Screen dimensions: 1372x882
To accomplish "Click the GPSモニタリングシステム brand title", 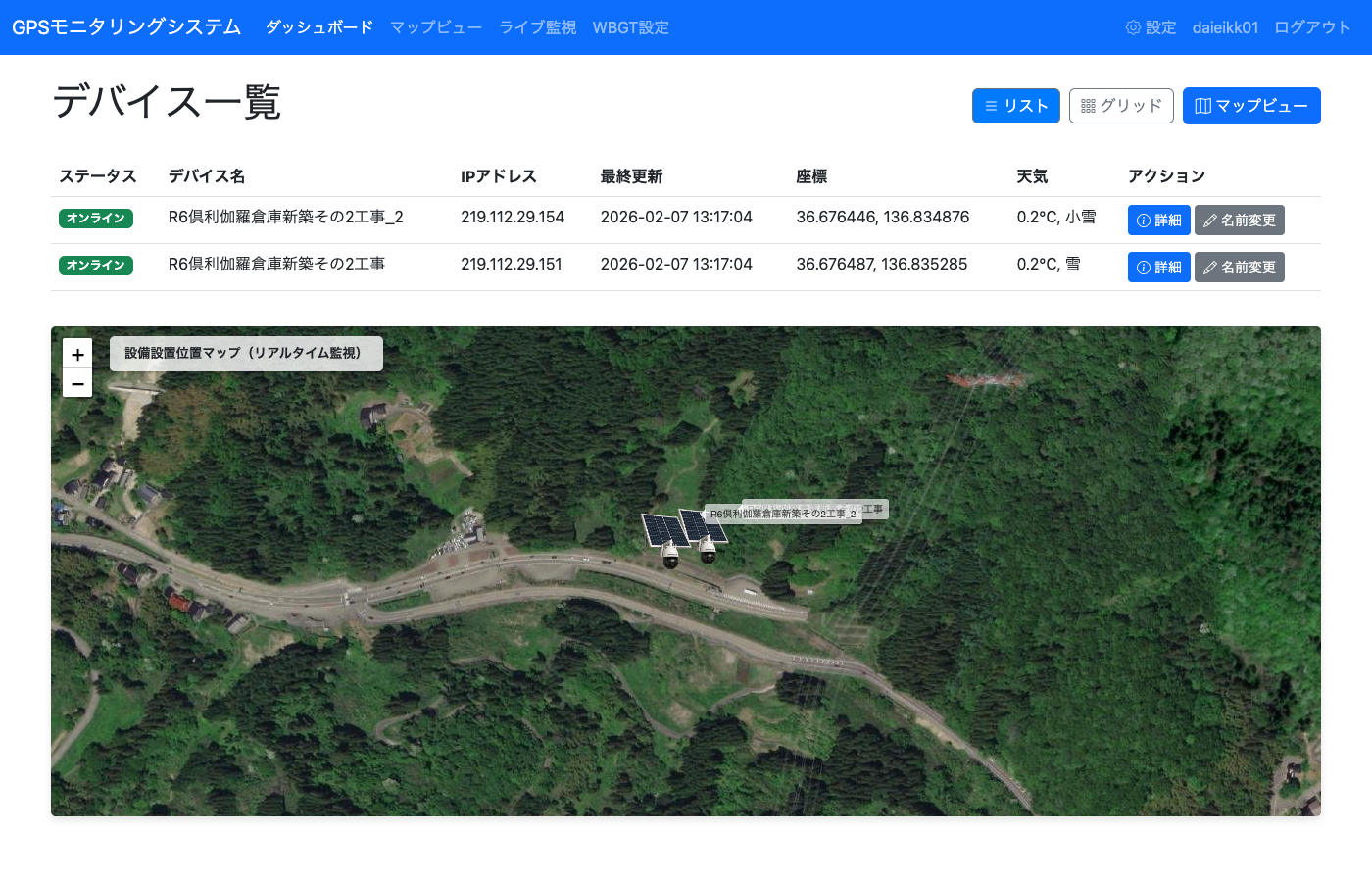I will tap(126, 27).
